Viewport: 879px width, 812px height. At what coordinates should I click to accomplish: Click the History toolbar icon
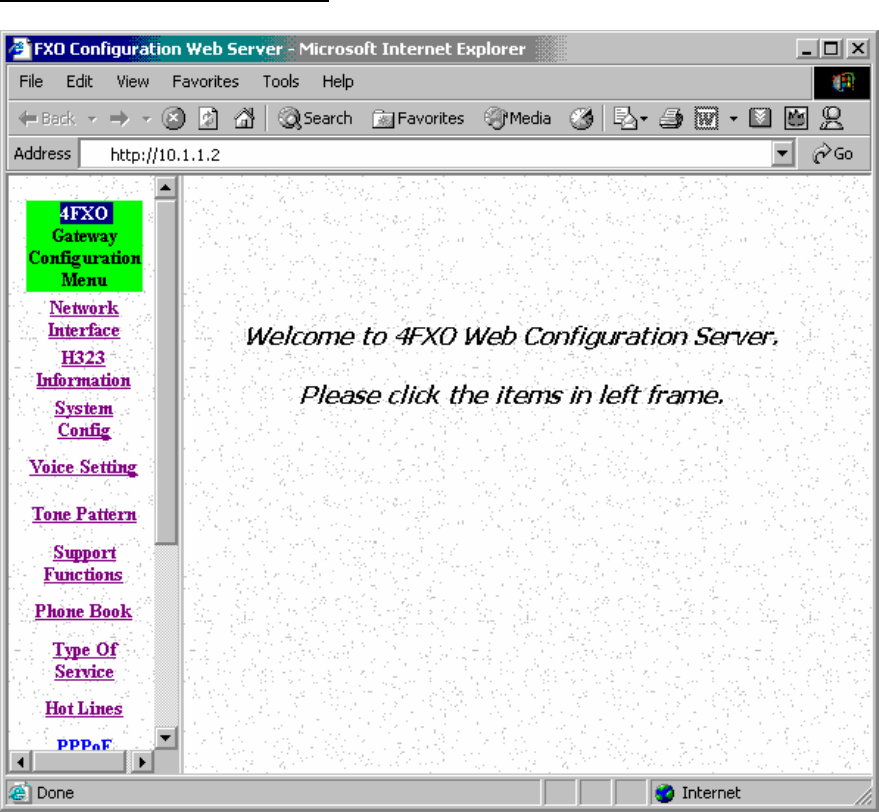coord(581,118)
